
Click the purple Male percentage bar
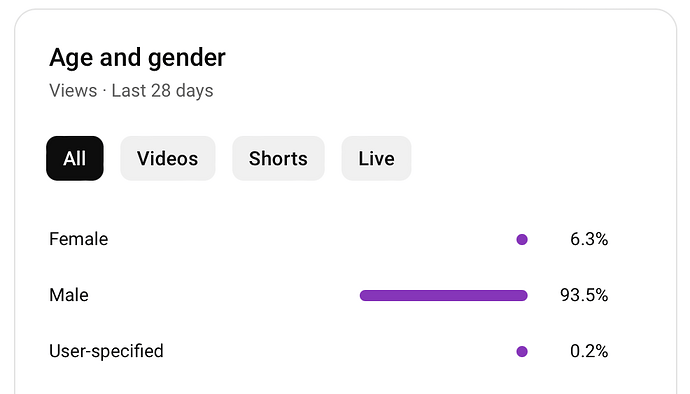click(444, 295)
